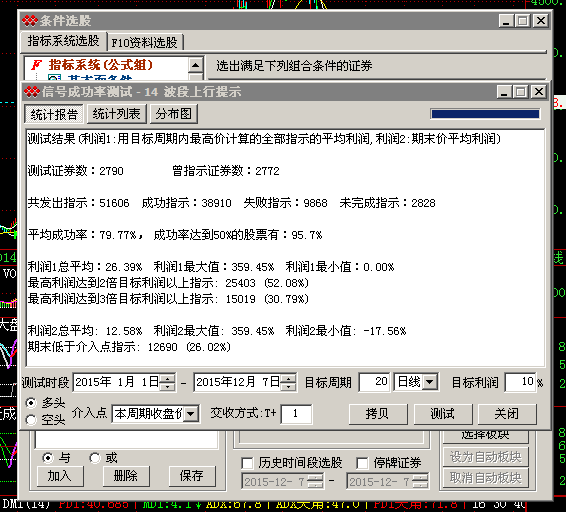
Task: Expand the 介入点 本周期收盘价 dropdown
Action: pyautogui.click(x=191, y=413)
